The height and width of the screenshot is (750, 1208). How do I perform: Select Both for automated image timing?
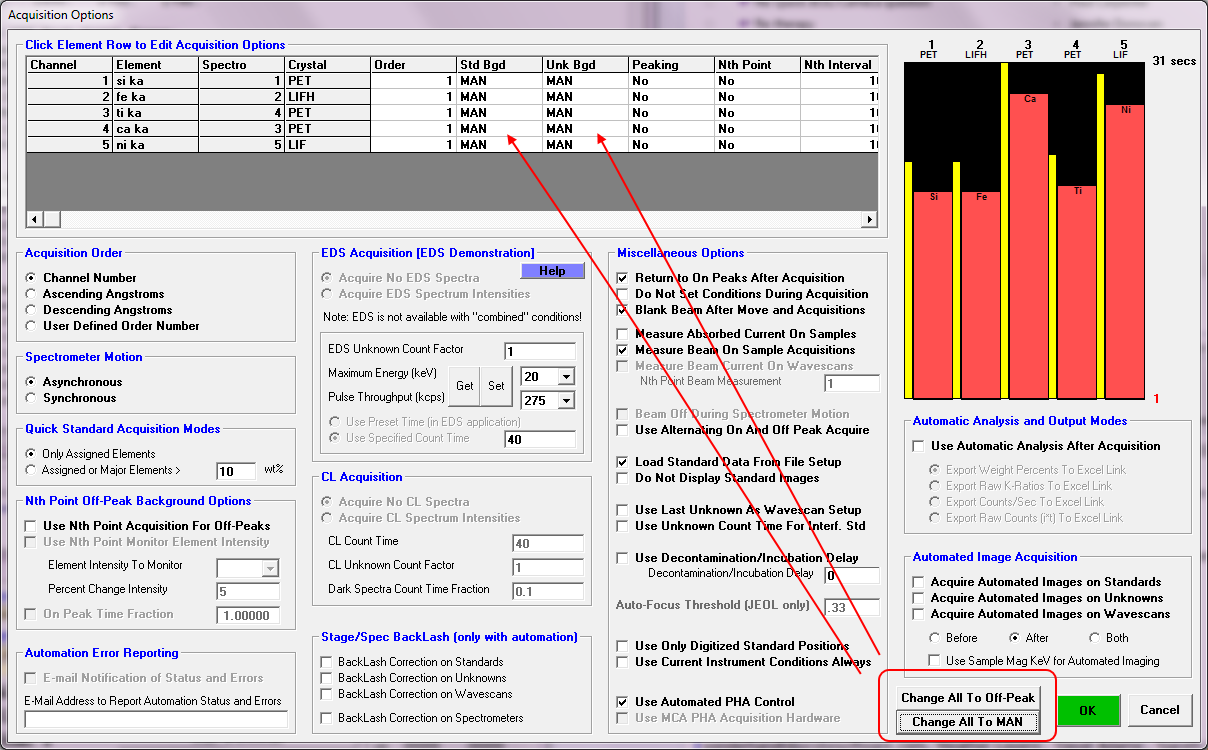[1096, 638]
